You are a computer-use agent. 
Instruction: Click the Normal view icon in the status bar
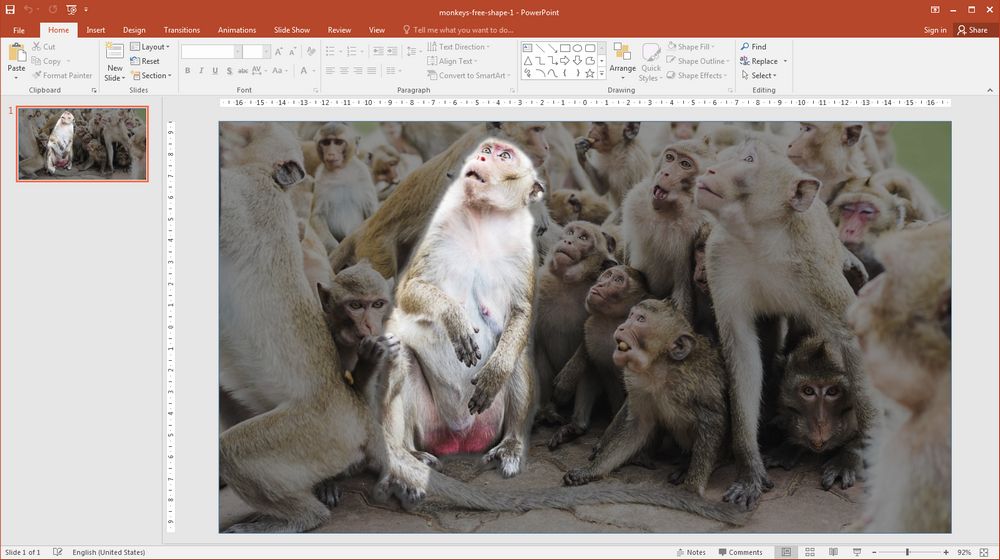point(786,552)
